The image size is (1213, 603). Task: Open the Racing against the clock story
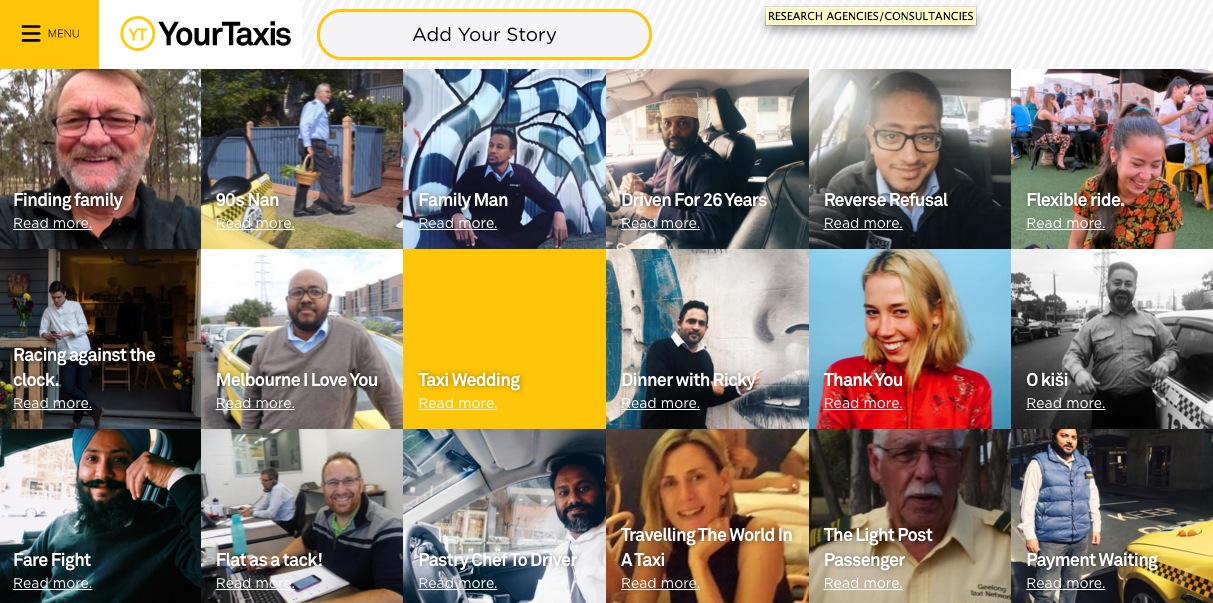[x=100, y=339]
